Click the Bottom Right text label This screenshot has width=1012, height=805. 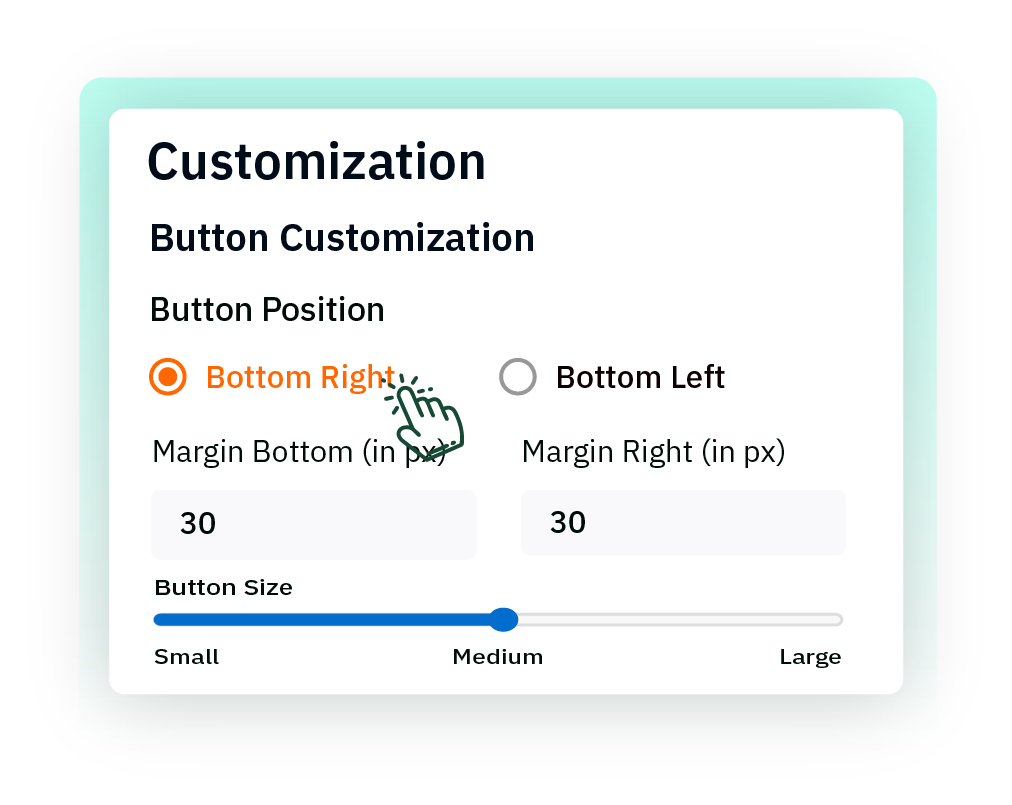click(x=298, y=377)
